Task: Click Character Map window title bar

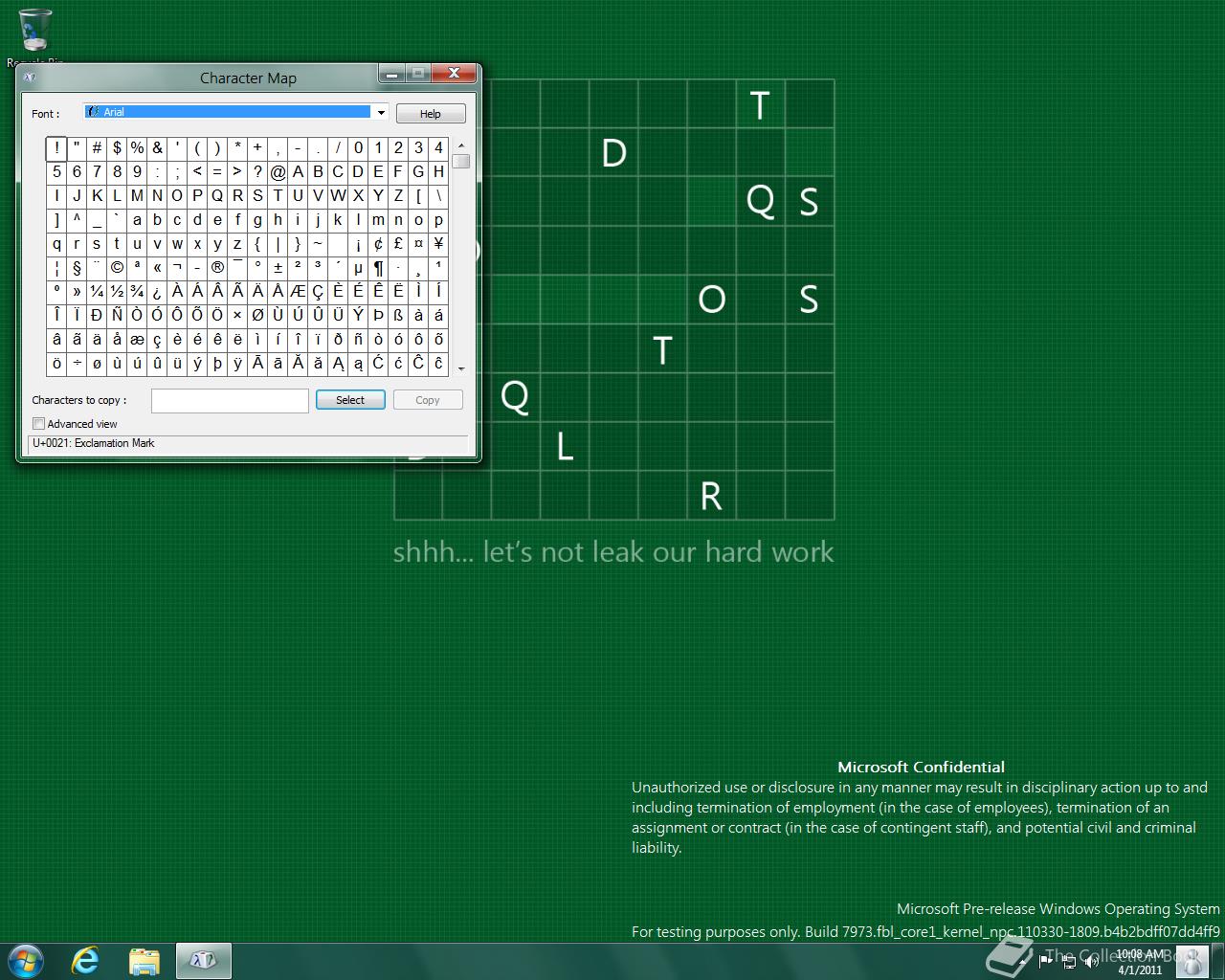Action: click(248, 78)
